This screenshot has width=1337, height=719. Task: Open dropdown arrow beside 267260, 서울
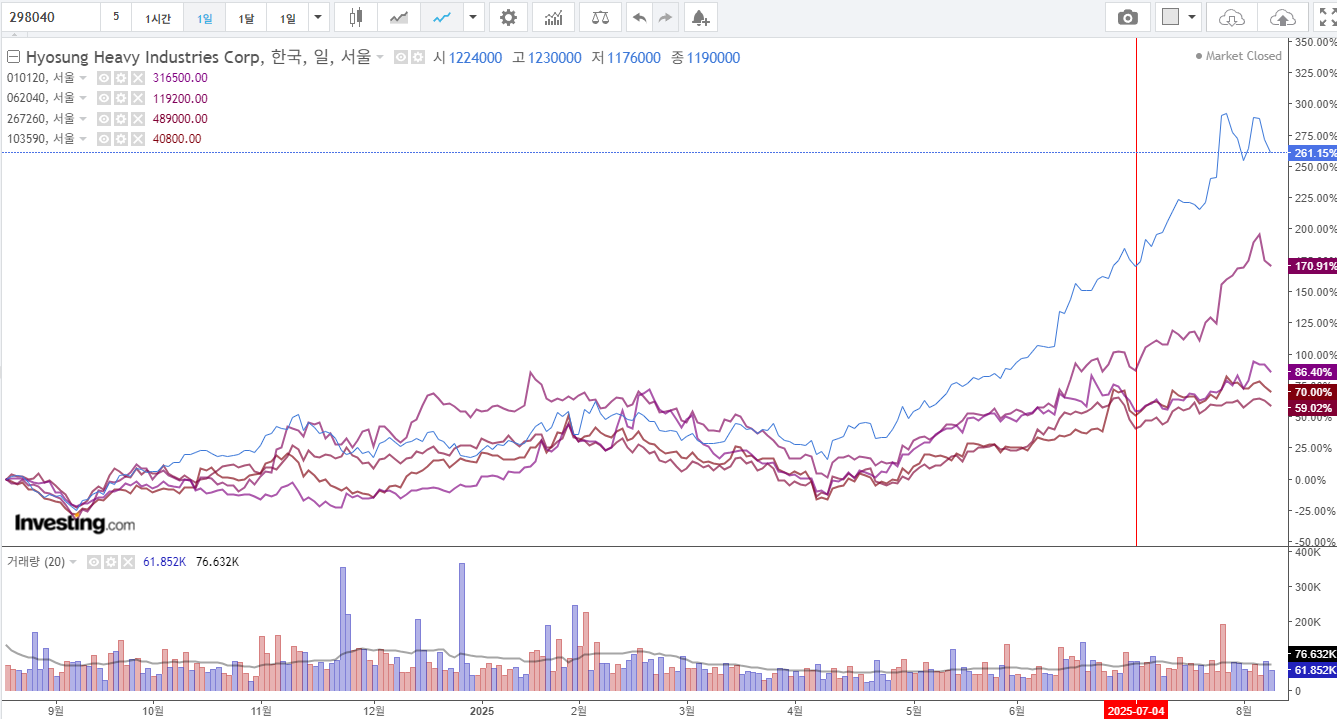pyautogui.click(x=84, y=118)
